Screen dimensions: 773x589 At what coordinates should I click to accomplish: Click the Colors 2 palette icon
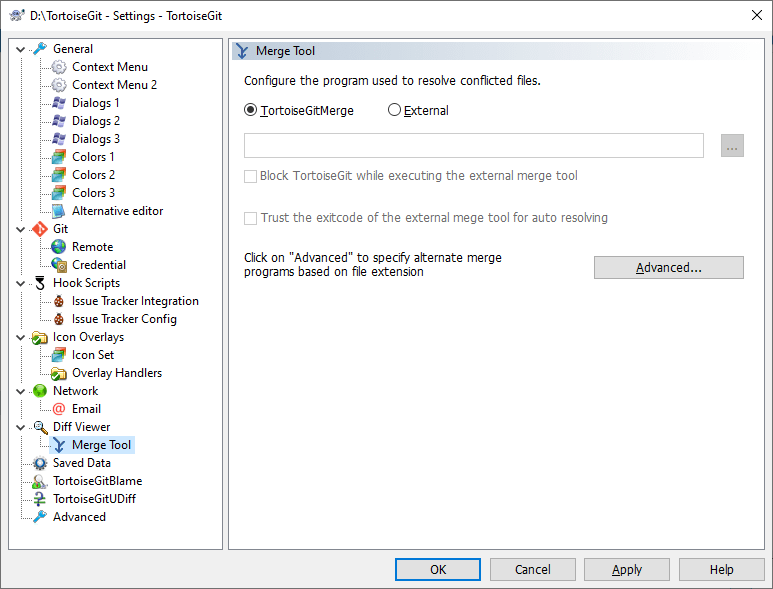coord(59,175)
